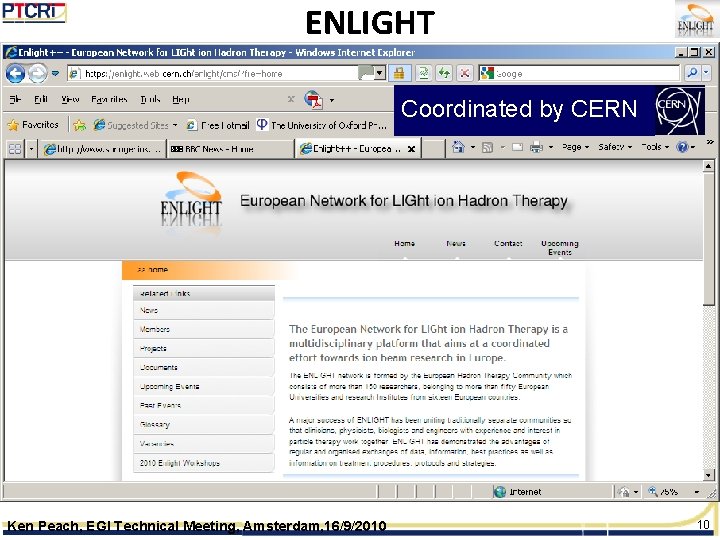Open the Edit menu
Image resolution: width=720 pixels, height=540 pixels.
click(41, 99)
